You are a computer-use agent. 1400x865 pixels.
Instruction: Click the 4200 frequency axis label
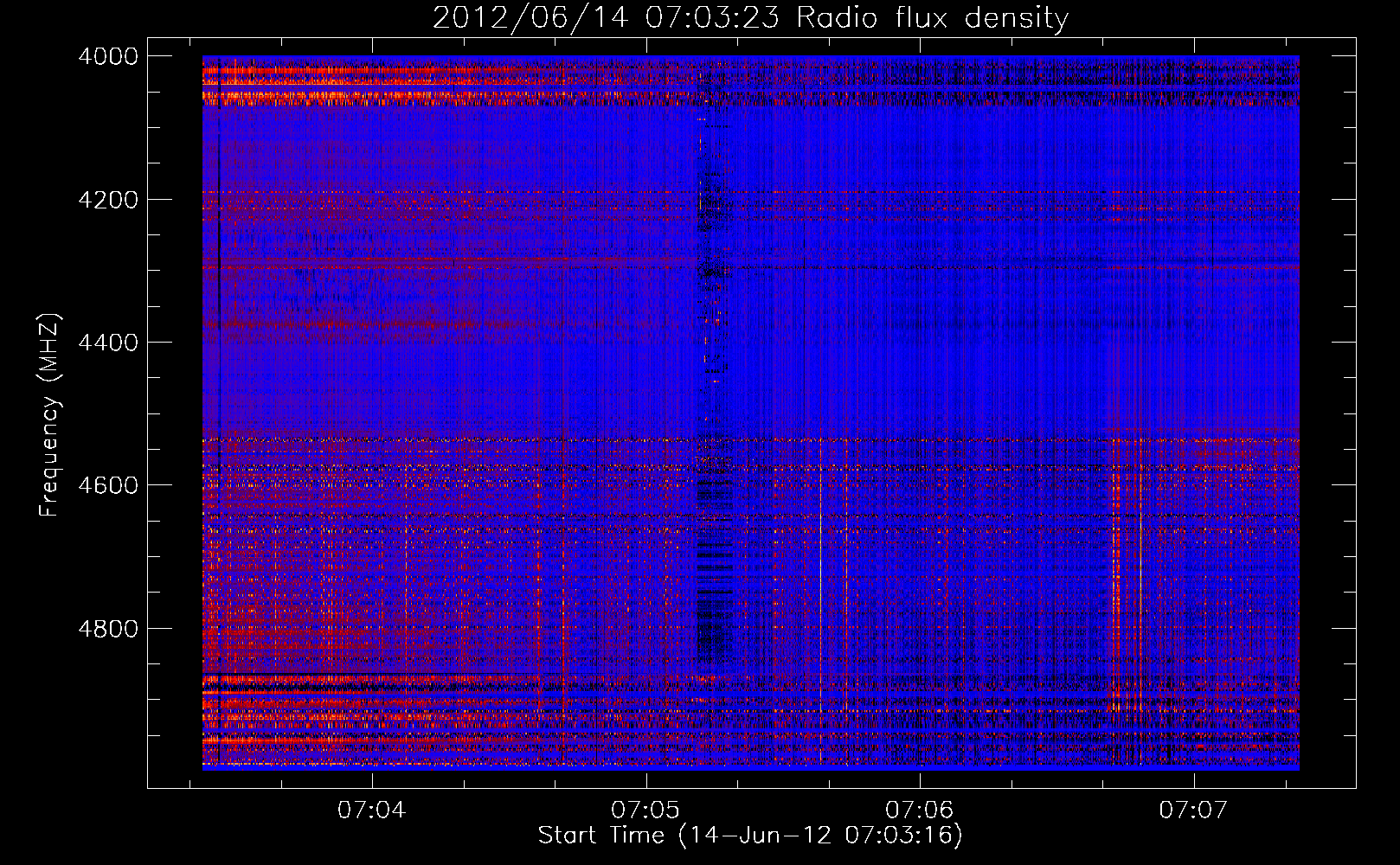pos(108,200)
